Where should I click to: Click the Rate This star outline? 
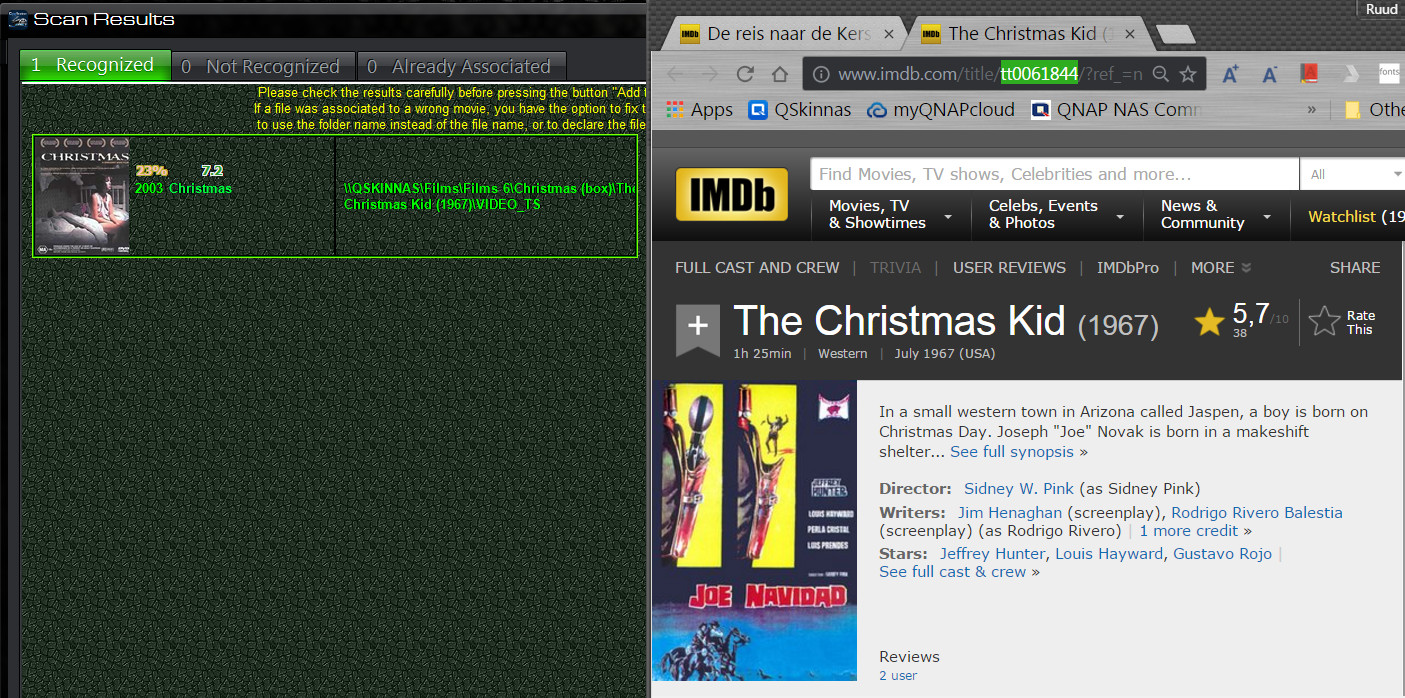click(1324, 321)
